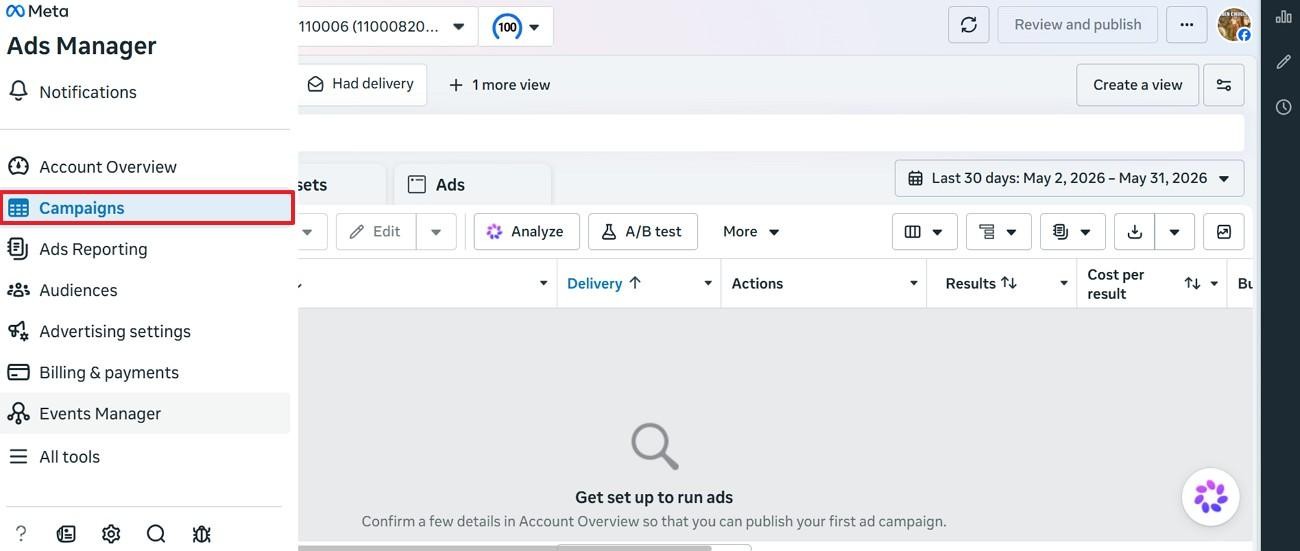Viewport: 1300px width, 551px height.
Task: Open the opportunity score 100 dropdown
Action: [516, 27]
